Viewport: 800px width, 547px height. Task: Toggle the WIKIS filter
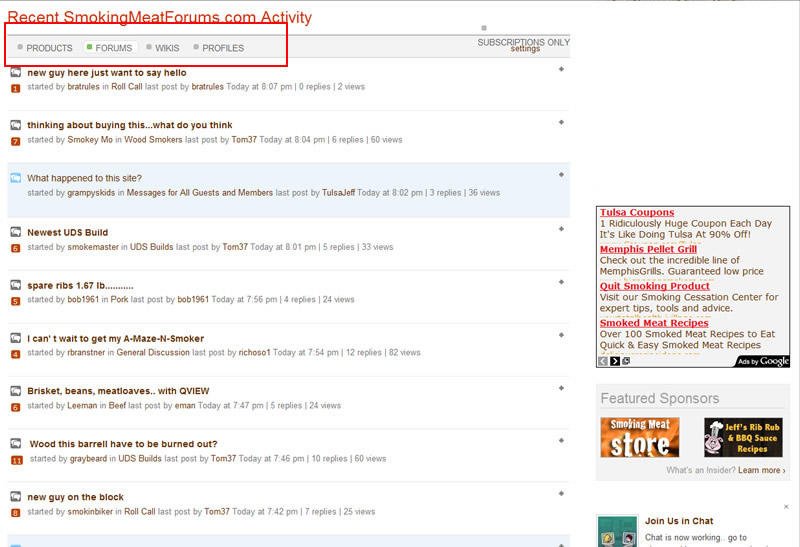point(162,48)
